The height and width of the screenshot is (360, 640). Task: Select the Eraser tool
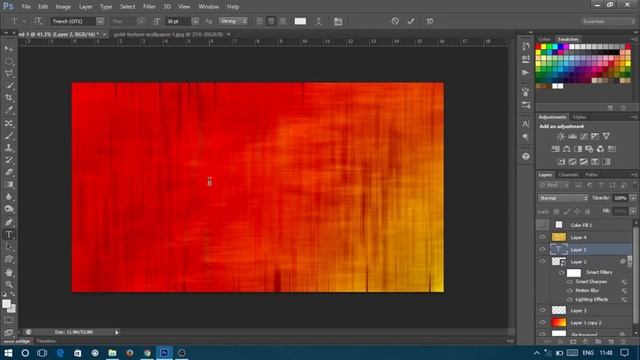pos(9,172)
